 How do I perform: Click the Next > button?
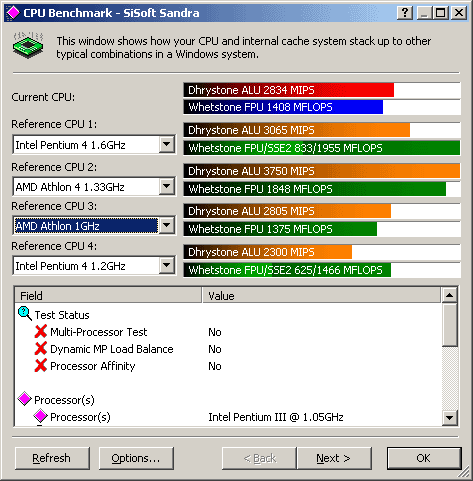334,458
